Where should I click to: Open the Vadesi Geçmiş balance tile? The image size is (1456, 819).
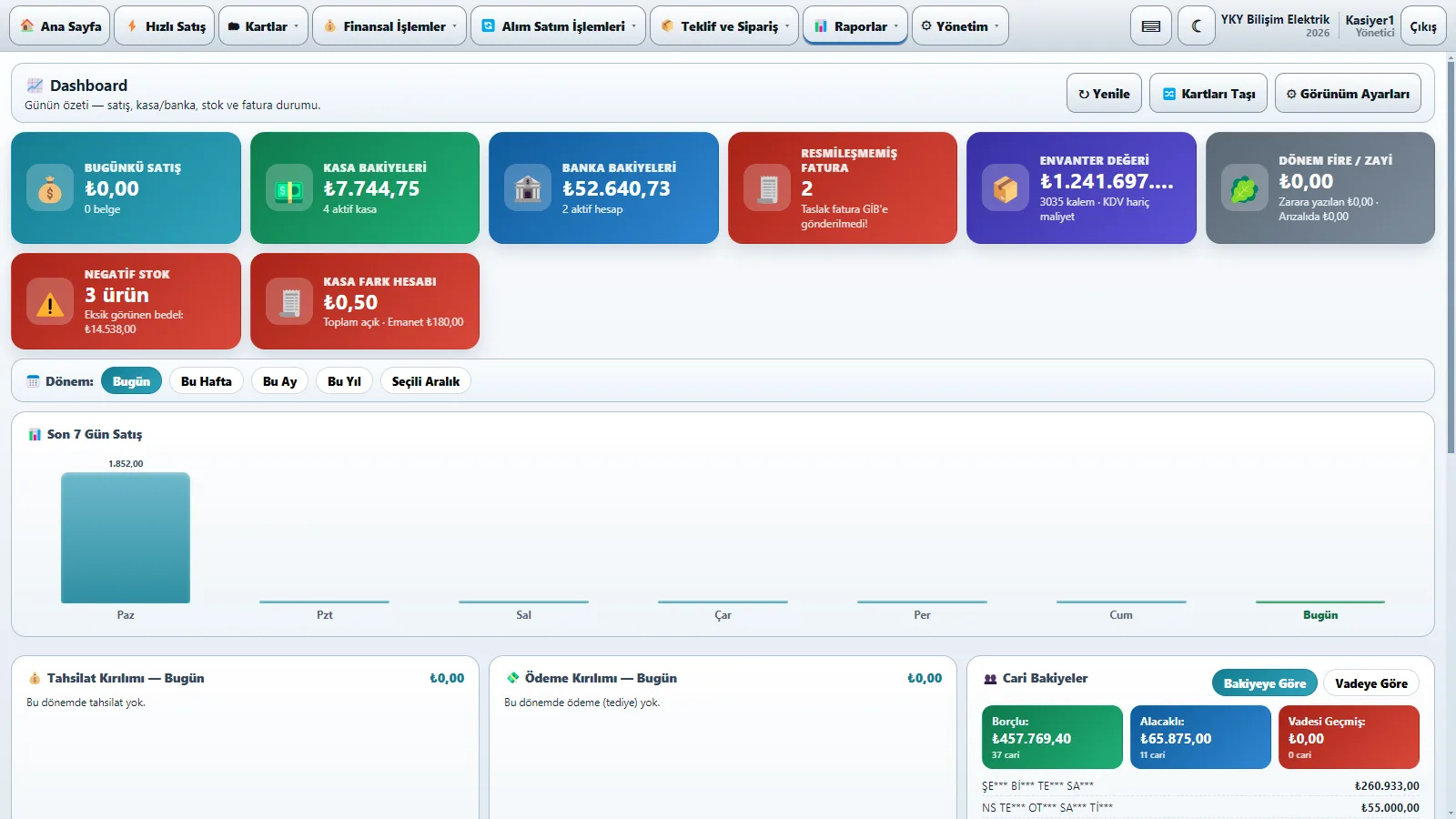pyautogui.click(x=1349, y=737)
